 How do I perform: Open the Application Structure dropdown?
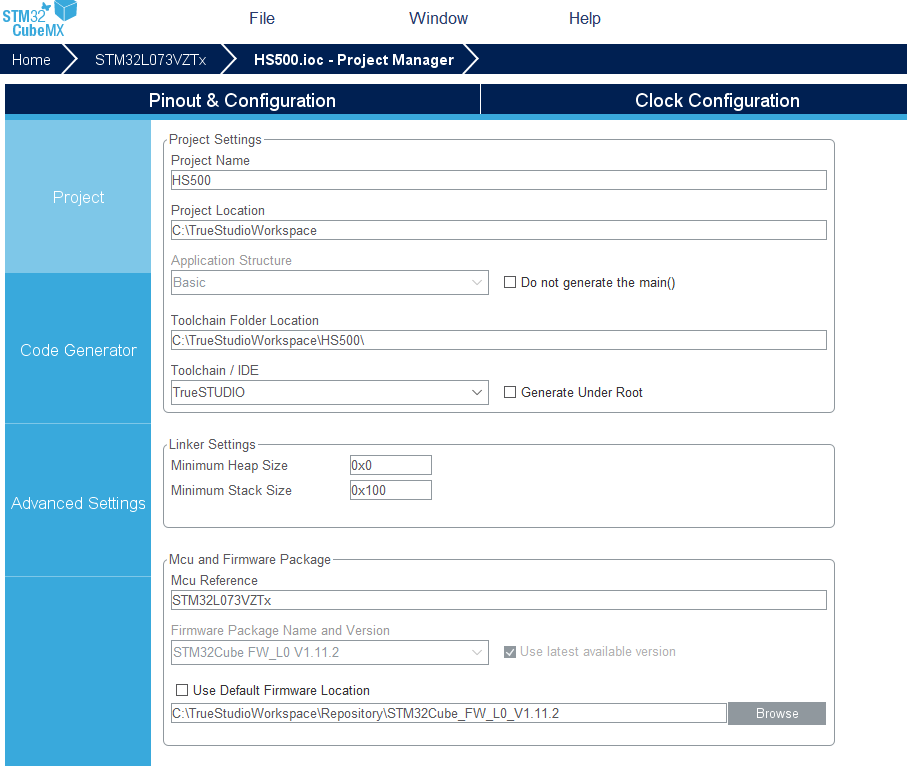pyautogui.click(x=330, y=282)
